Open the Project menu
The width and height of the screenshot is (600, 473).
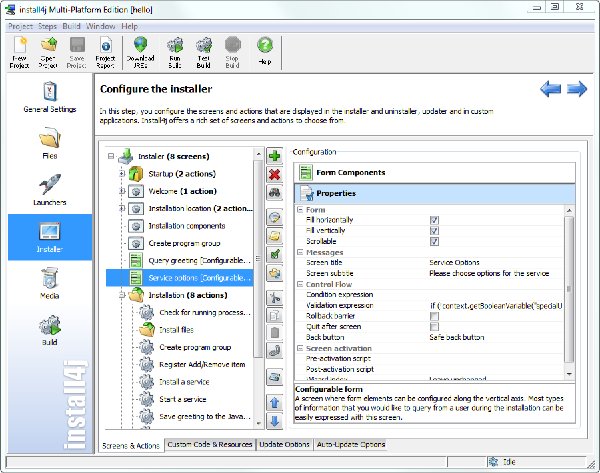point(21,26)
